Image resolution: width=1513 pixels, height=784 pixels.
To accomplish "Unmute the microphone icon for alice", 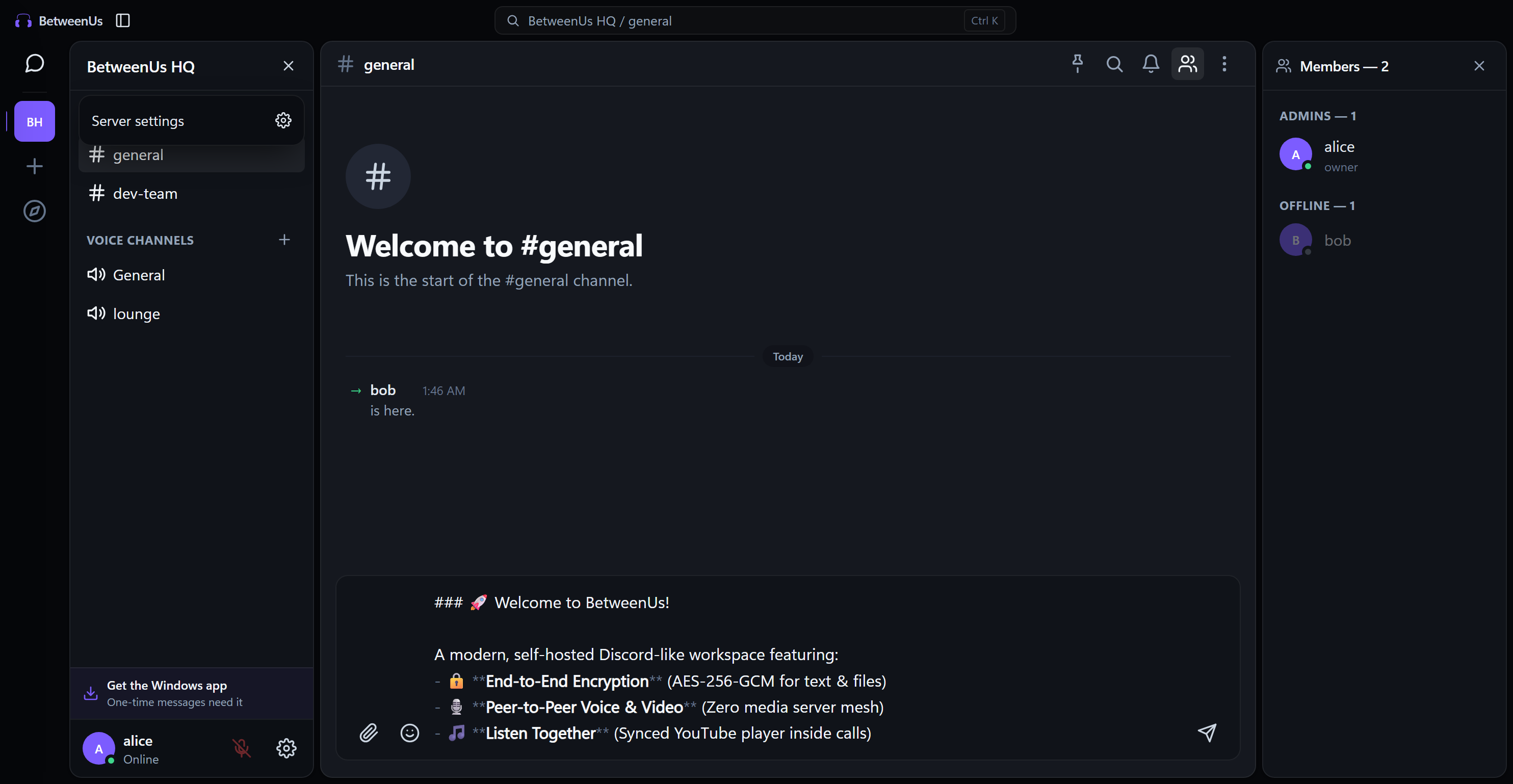I will pos(242,748).
